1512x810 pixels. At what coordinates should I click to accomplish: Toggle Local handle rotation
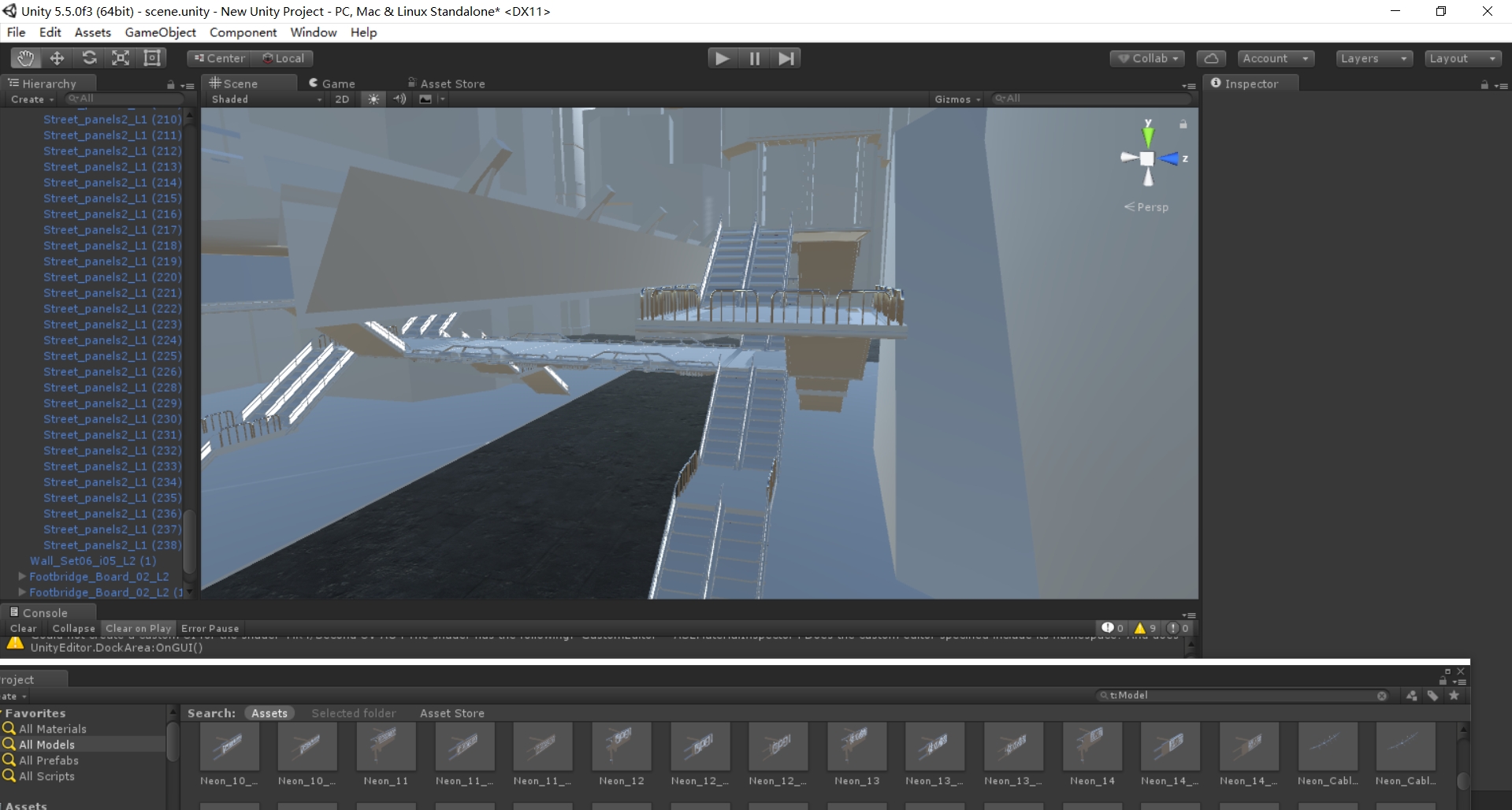pos(284,58)
